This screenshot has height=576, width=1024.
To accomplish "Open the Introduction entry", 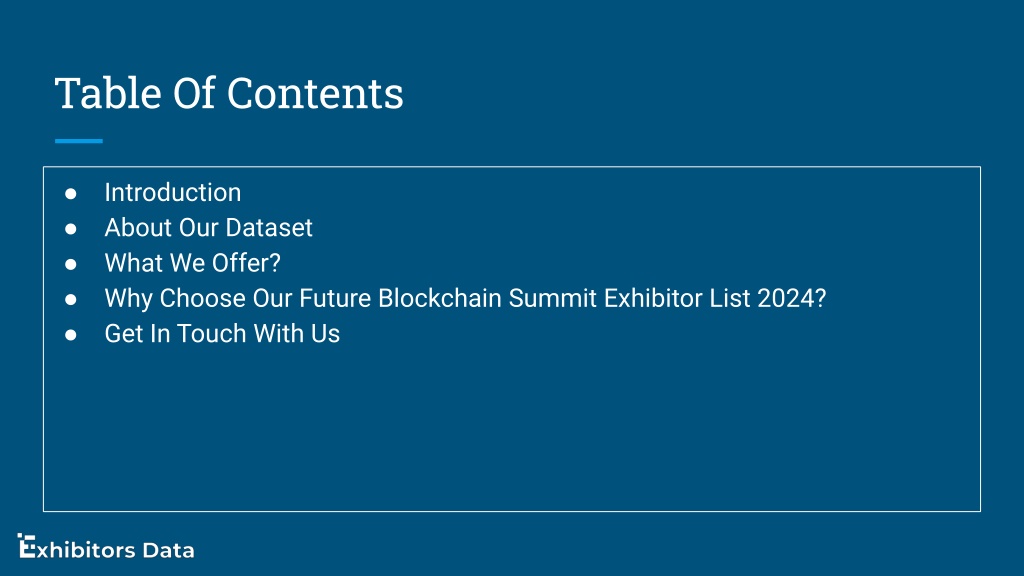I will coord(172,193).
